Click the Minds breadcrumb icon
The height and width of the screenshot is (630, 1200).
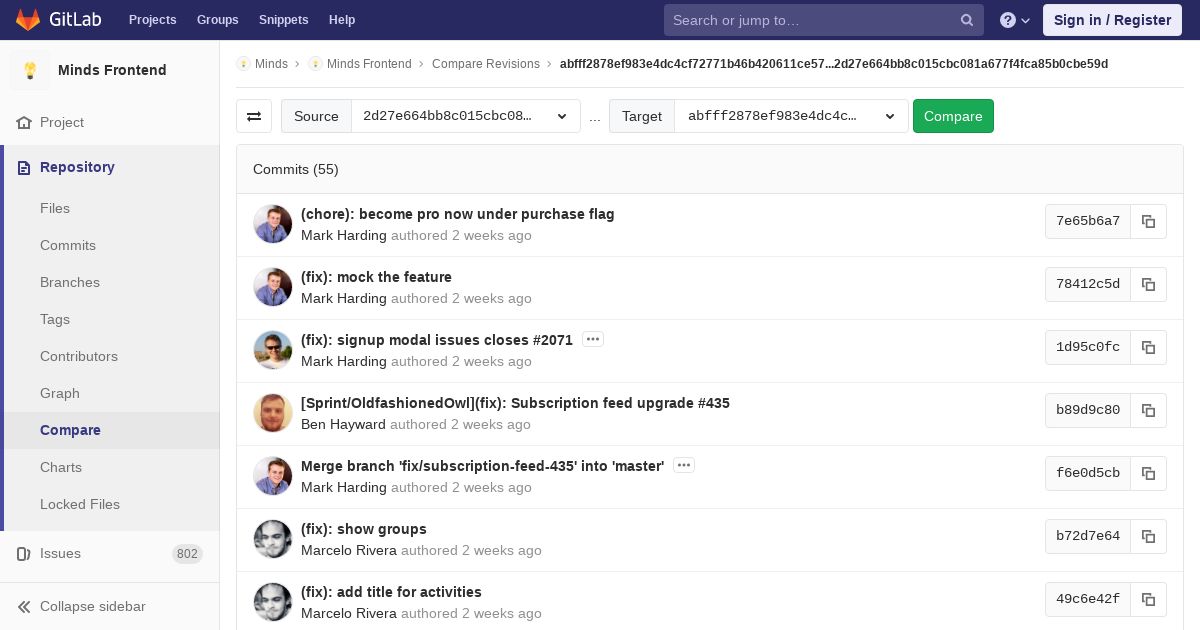243,64
